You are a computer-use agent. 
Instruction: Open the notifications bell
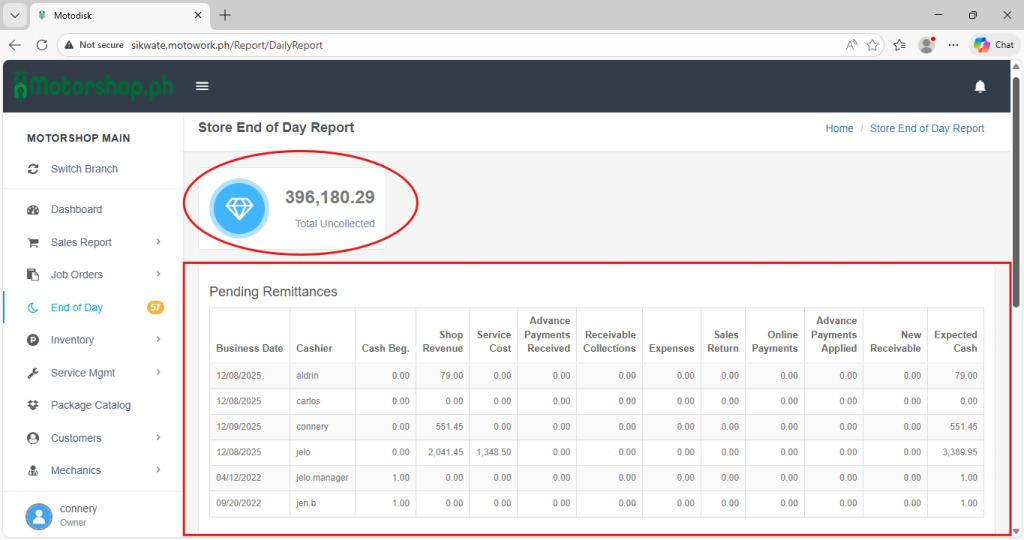tap(980, 87)
